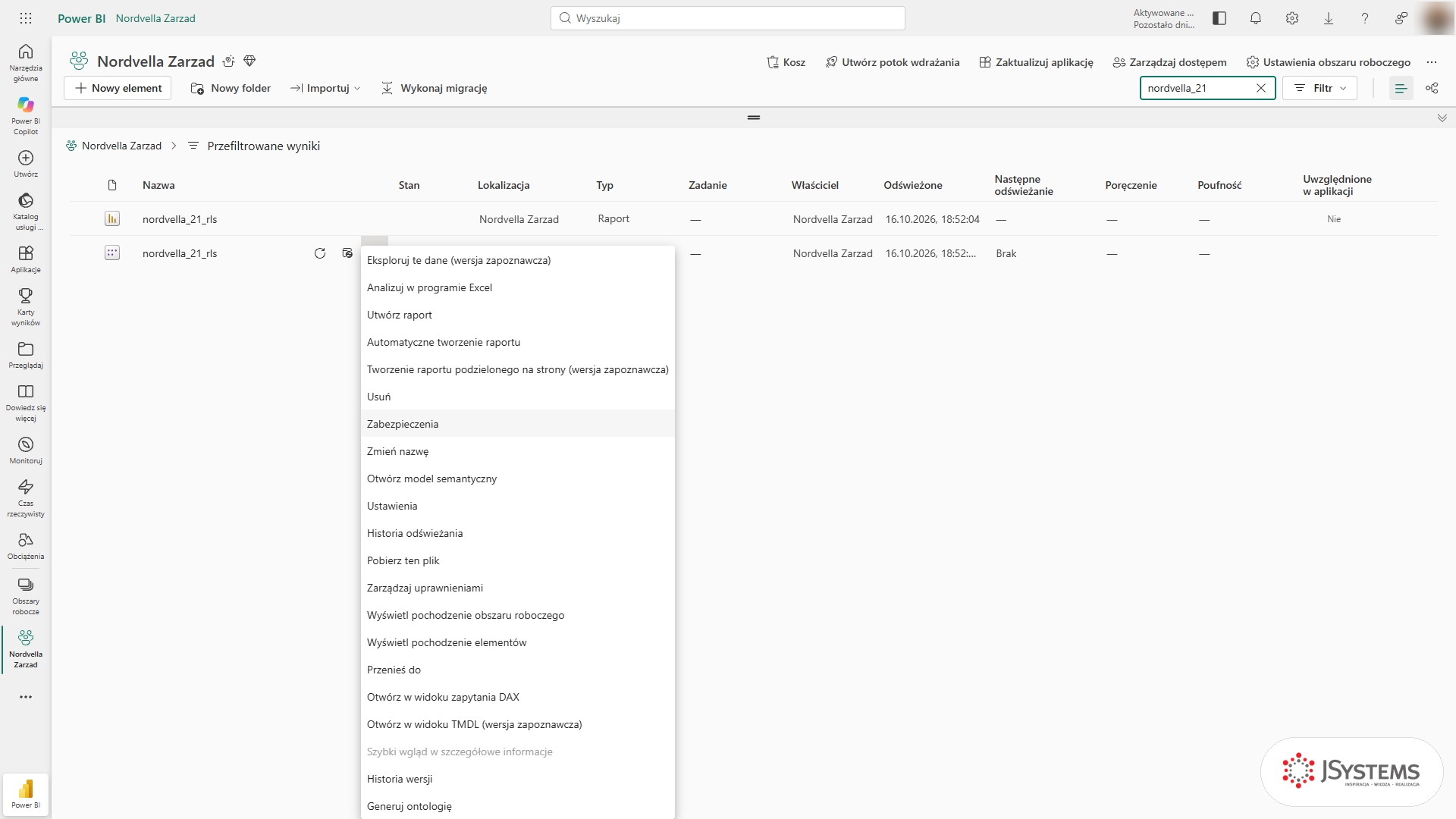1456x819 pixels.
Task: Click Nordvella Zarzad breadcrumb link
Action: tap(121, 146)
